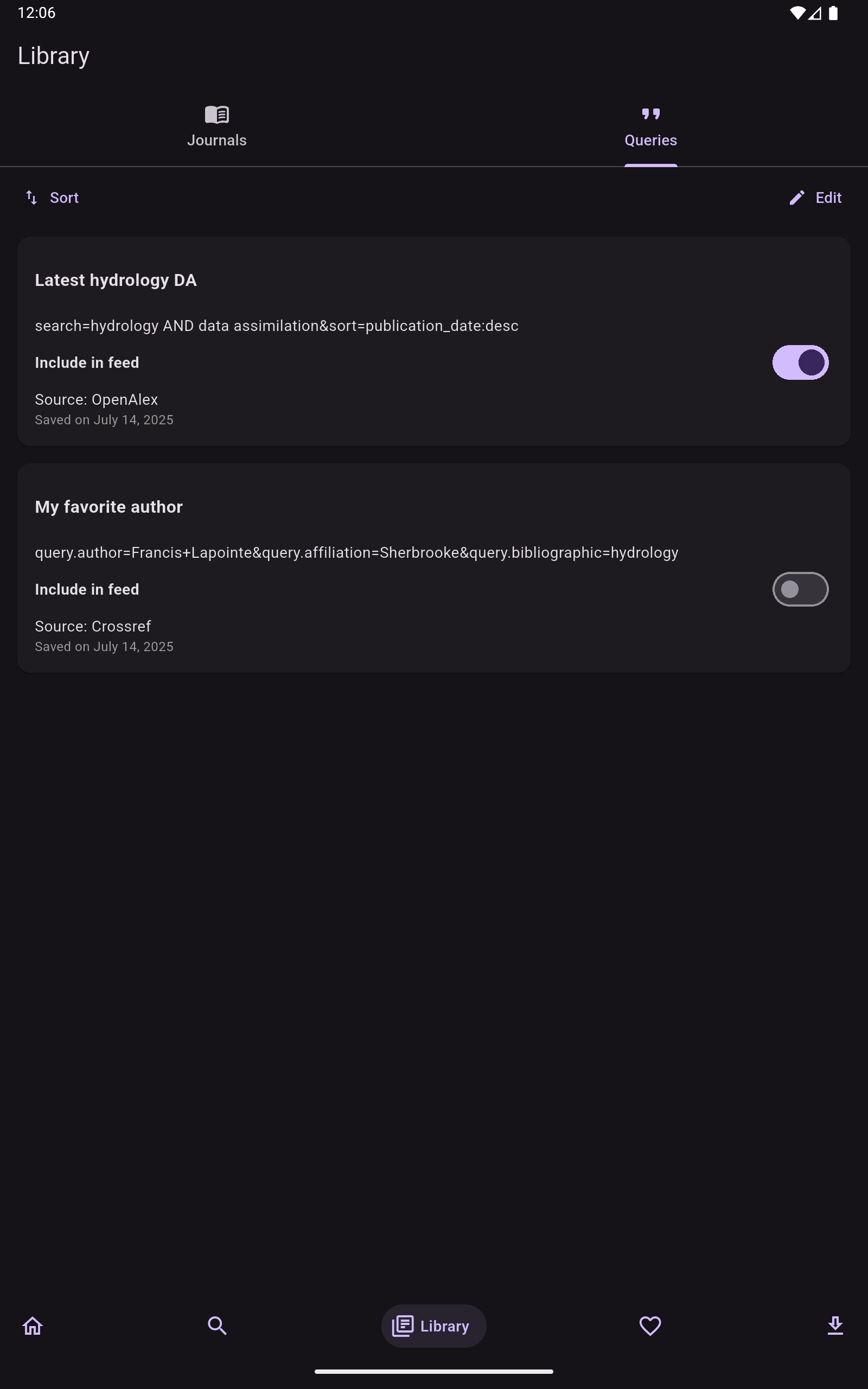
Task: Go to the Home screen
Action: coord(33,1326)
